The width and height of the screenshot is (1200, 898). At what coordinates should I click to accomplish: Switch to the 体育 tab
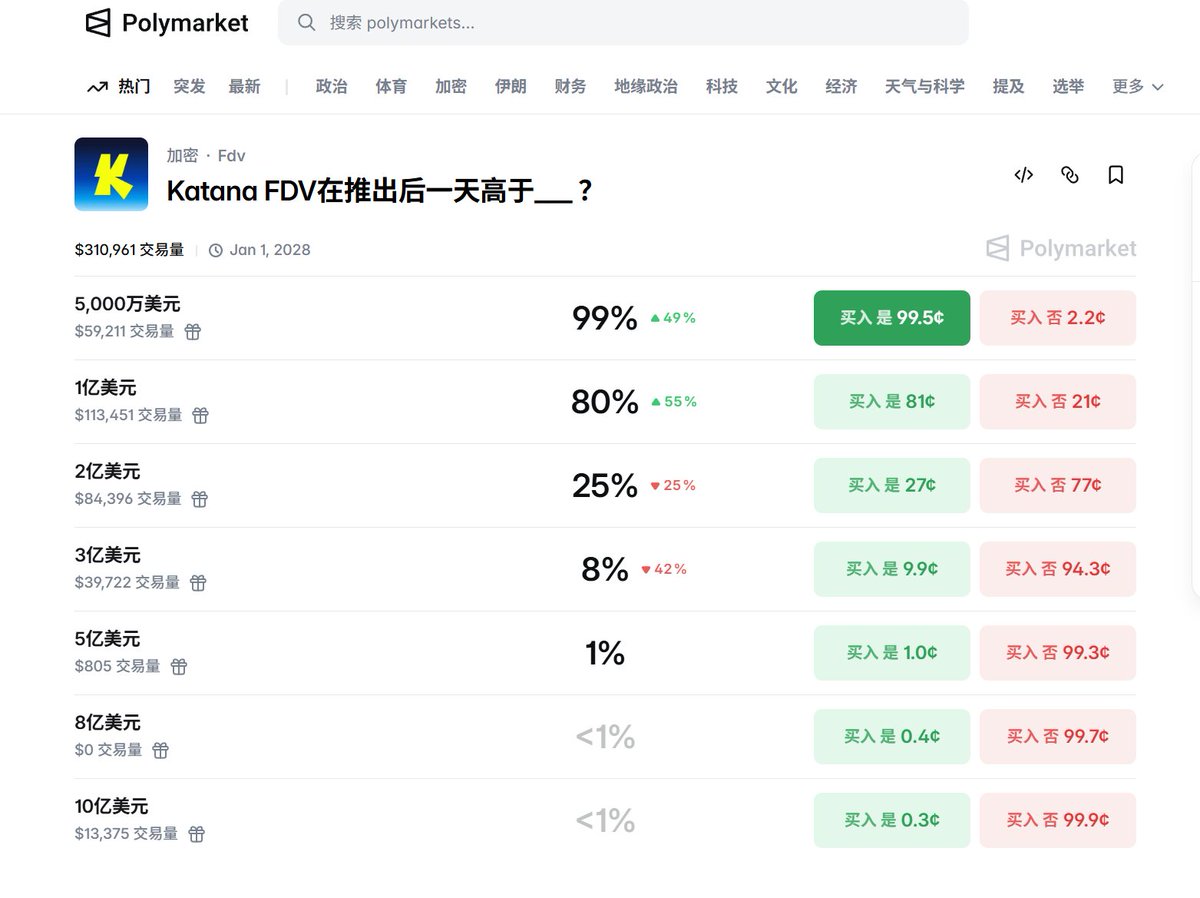391,86
